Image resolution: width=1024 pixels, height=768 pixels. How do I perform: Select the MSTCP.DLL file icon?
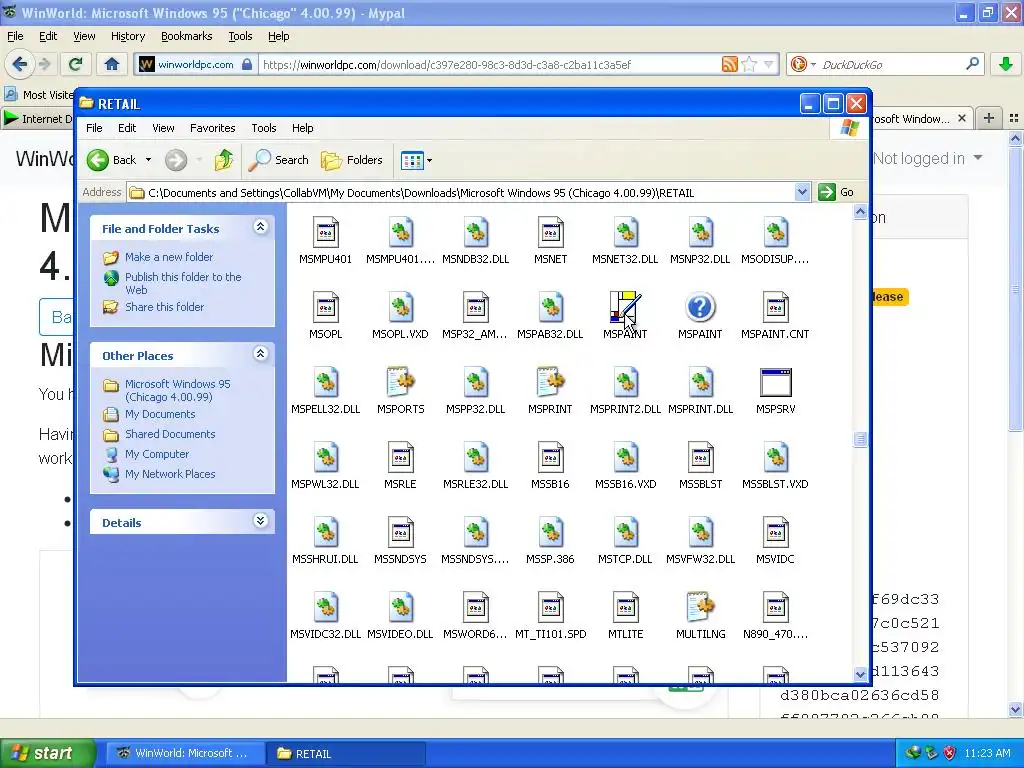click(x=625, y=532)
